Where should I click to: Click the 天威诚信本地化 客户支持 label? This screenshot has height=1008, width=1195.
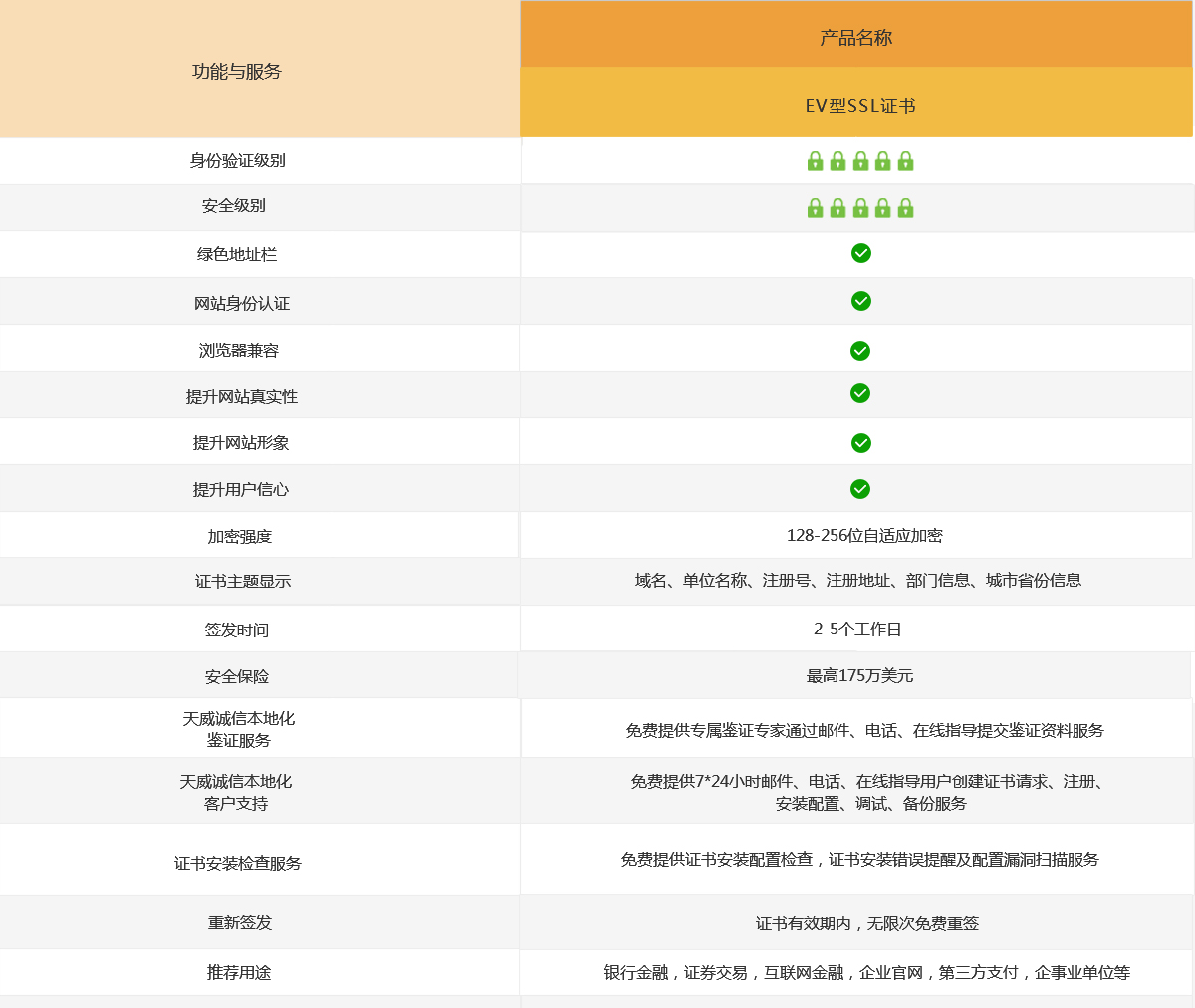point(236,792)
